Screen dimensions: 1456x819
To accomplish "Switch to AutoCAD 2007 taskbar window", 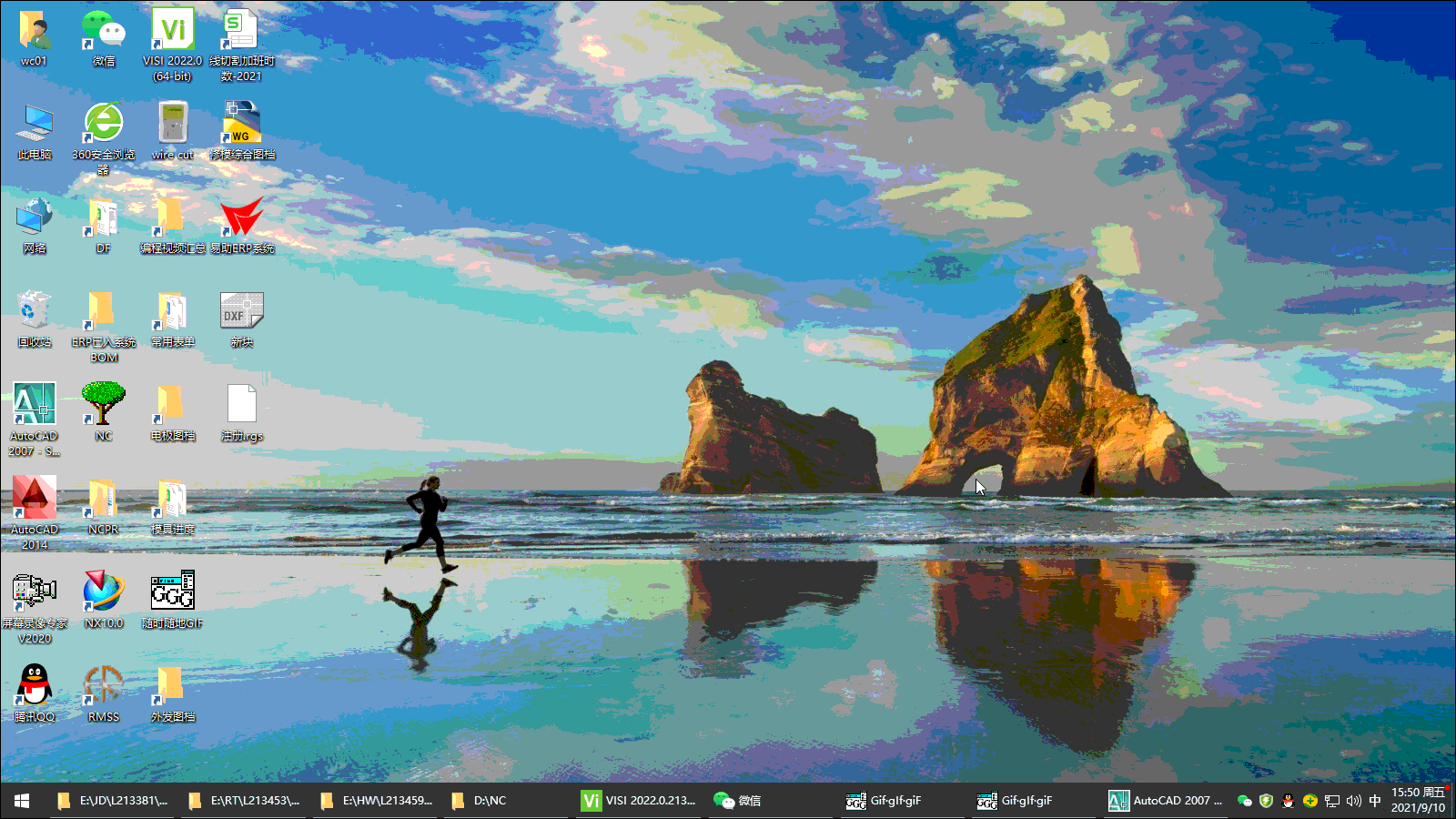I will pos(1167,801).
